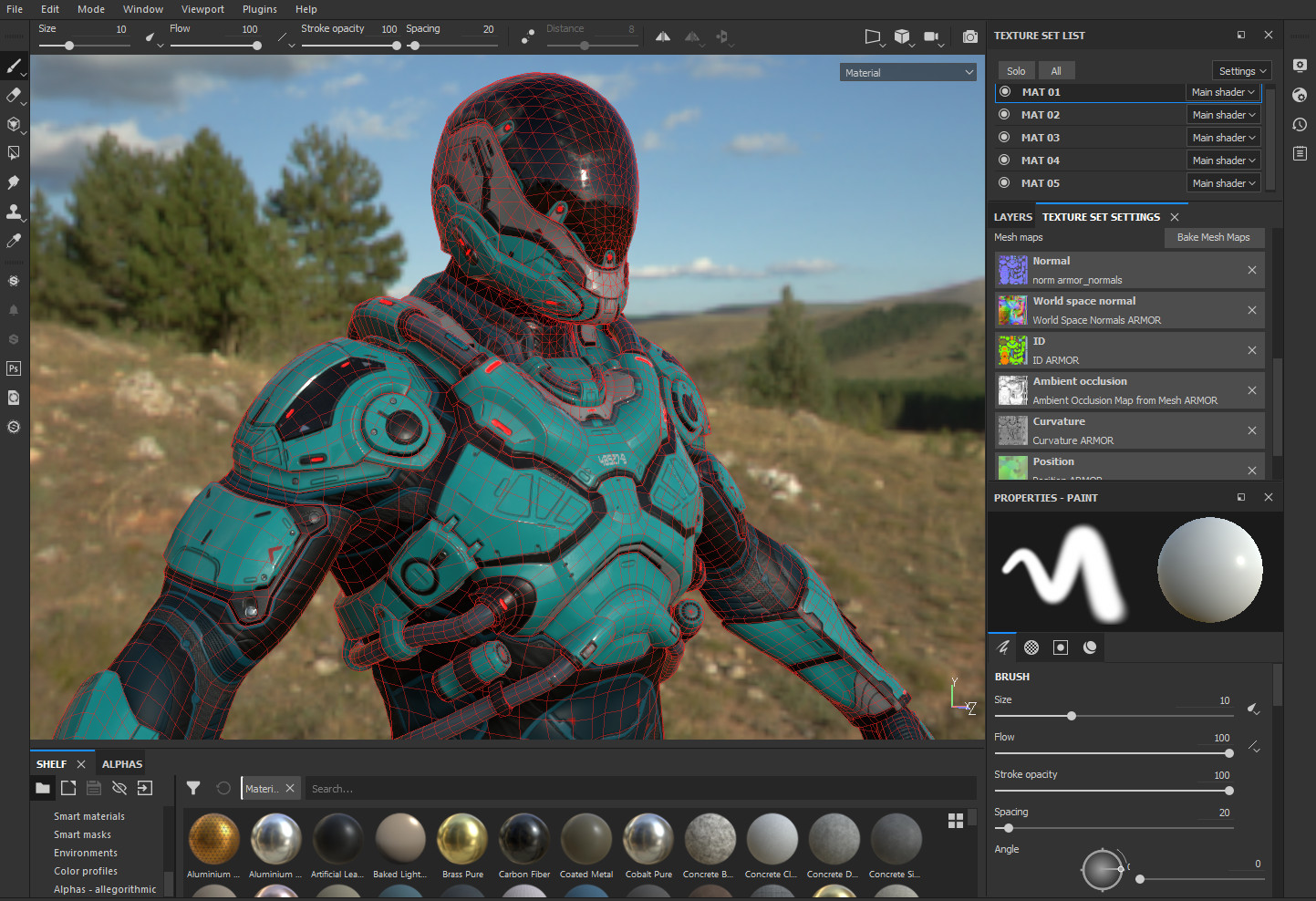Viewport: 1316px width, 901px height.
Task: Select the Clone stamp tool
Action: (x=14, y=212)
